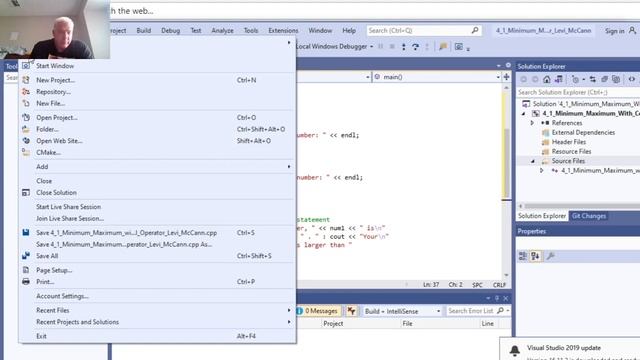The width and height of the screenshot is (640, 360).
Task: Open the Build menu
Action: click(144, 31)
